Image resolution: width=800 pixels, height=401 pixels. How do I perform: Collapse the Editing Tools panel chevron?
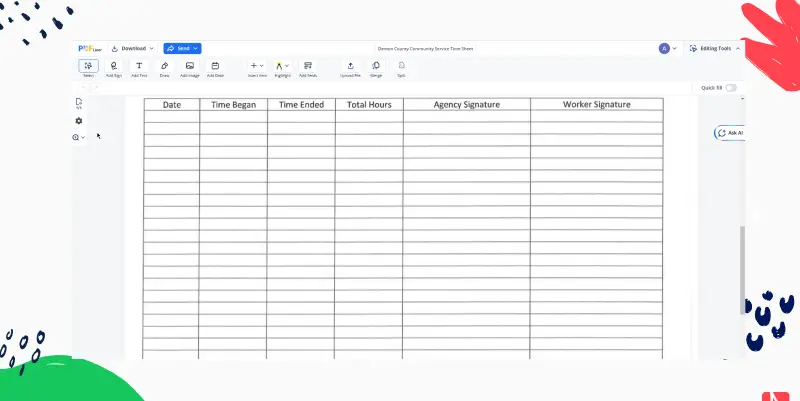pyautogui.click(x=738, y=48)
